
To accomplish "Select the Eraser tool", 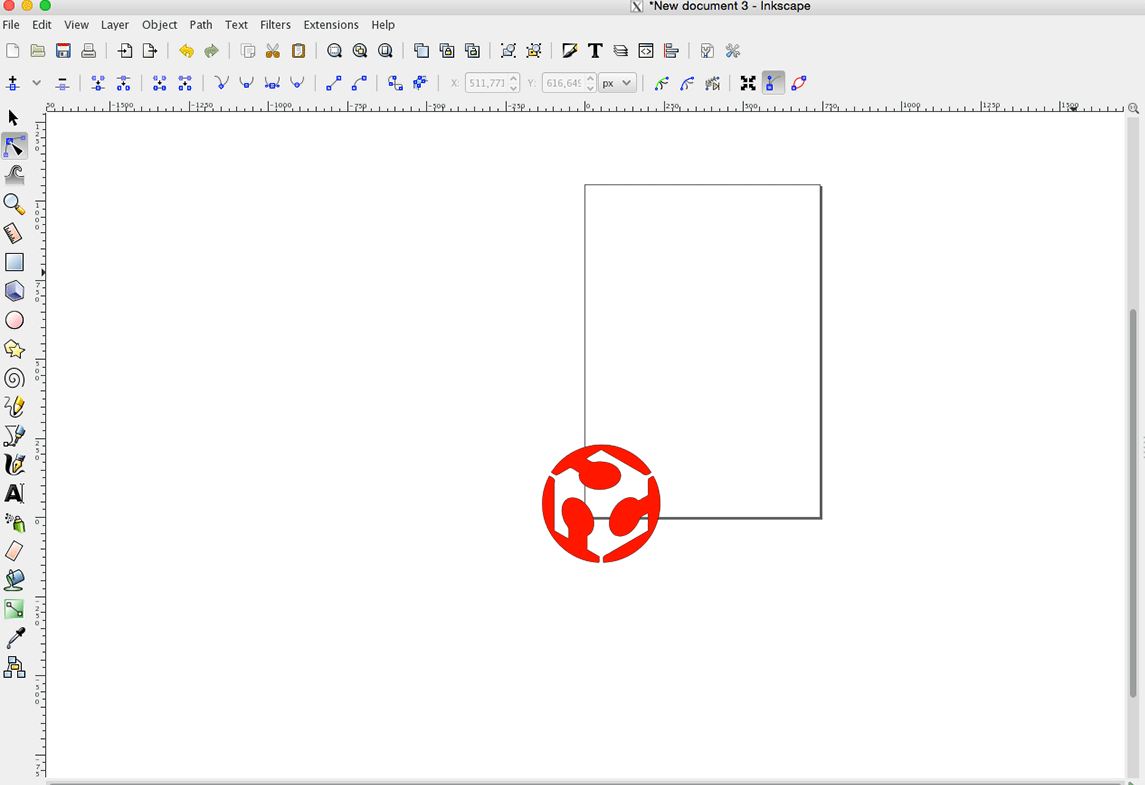I will click(14, 551).
